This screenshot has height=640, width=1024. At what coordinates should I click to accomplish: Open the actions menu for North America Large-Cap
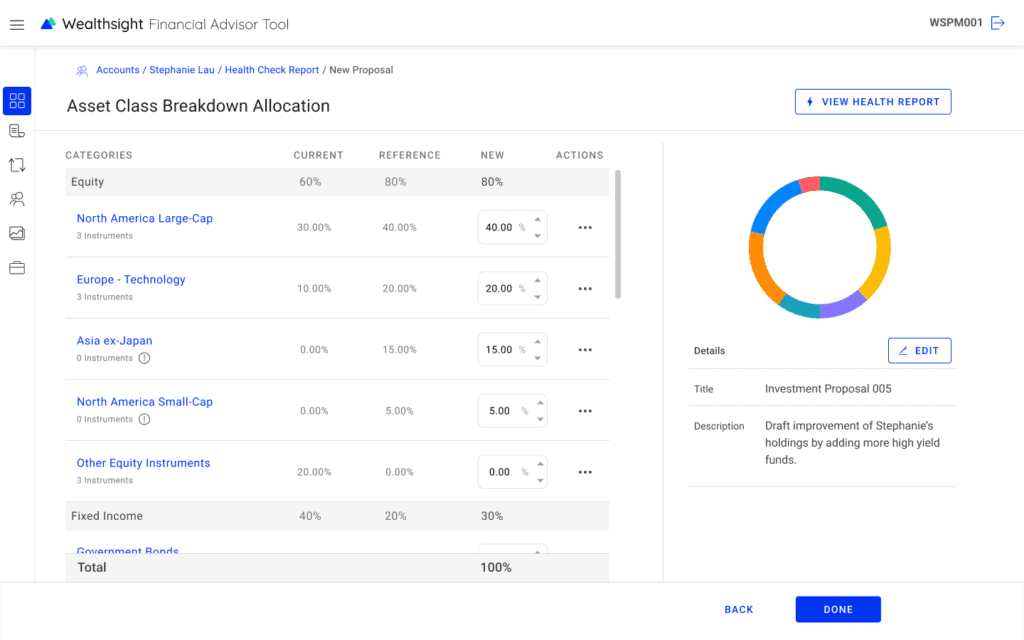585,227
